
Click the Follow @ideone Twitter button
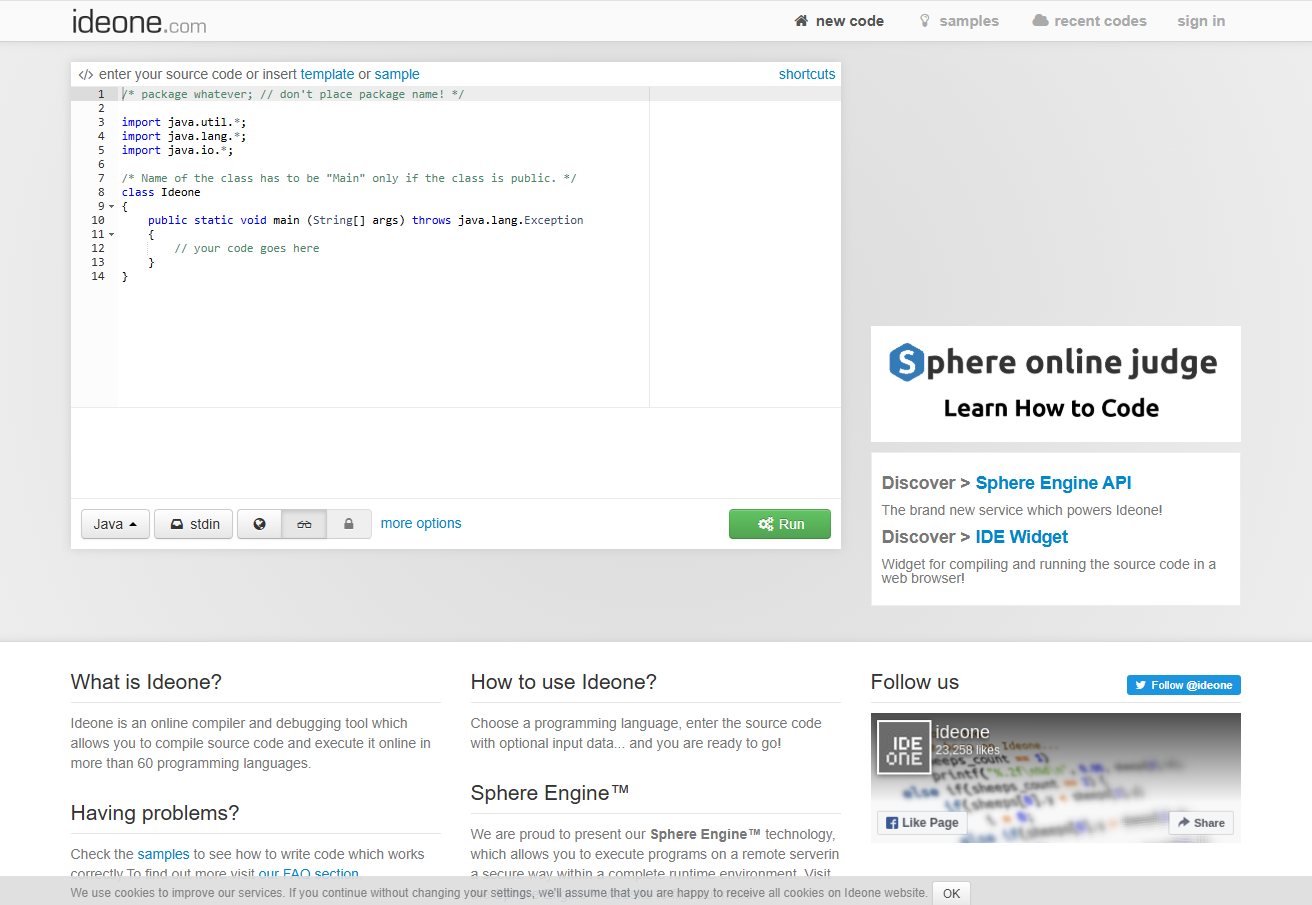[1184, 685]
